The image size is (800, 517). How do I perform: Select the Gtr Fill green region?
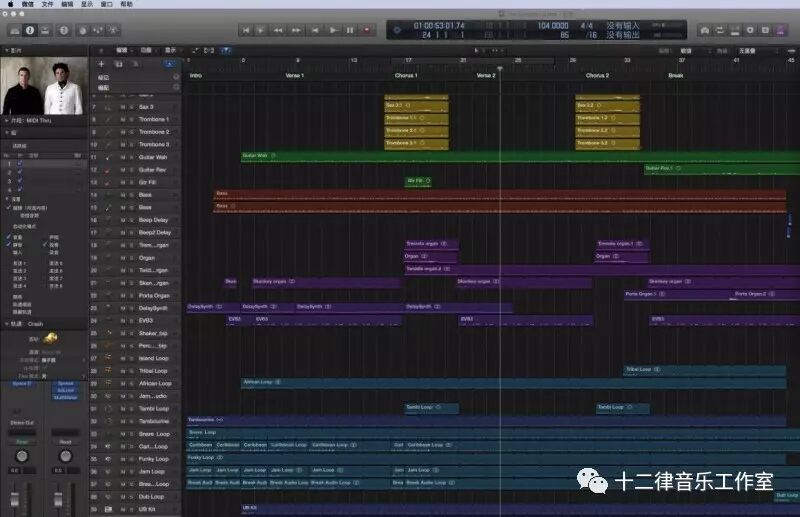[418, 181]
